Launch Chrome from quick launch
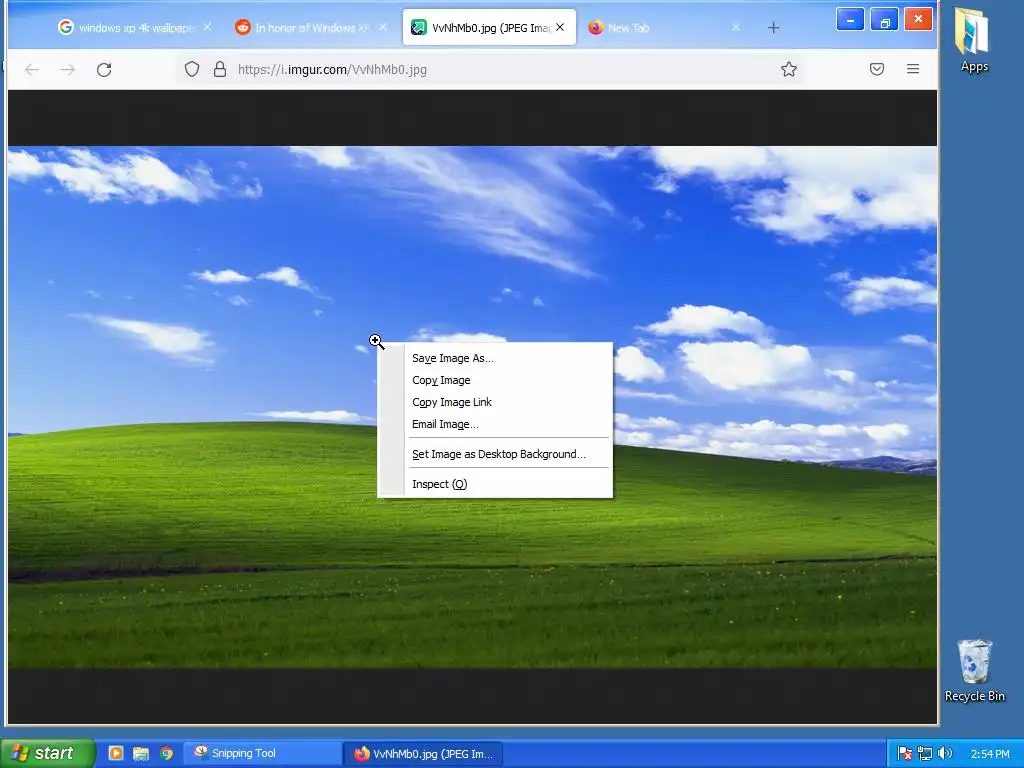Image resolution: width=1024 pixels, height=768 pixels. (x=166, y=753)
